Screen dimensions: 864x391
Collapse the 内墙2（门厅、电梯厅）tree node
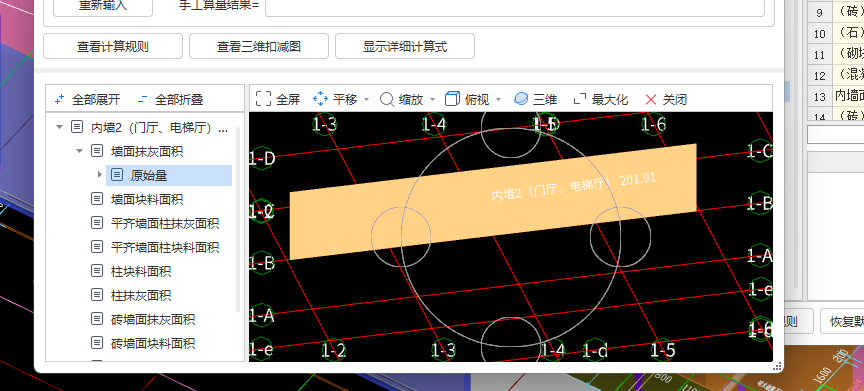click(x=60, y=128)
